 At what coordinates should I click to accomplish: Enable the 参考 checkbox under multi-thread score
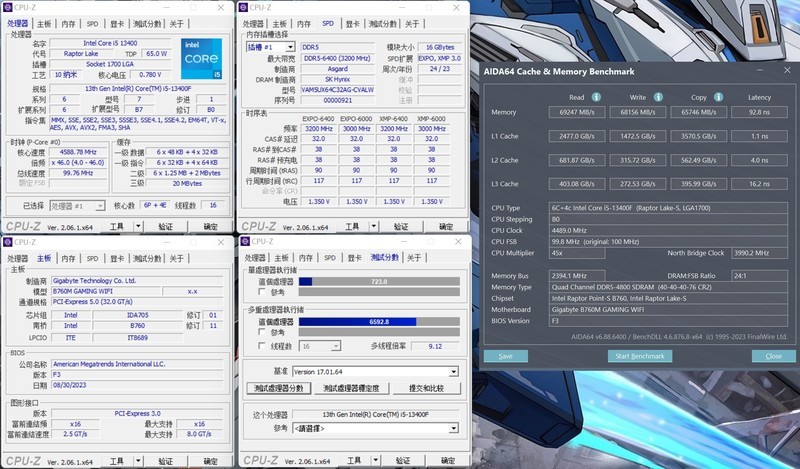pyautogui.click(x=262, y=332)
